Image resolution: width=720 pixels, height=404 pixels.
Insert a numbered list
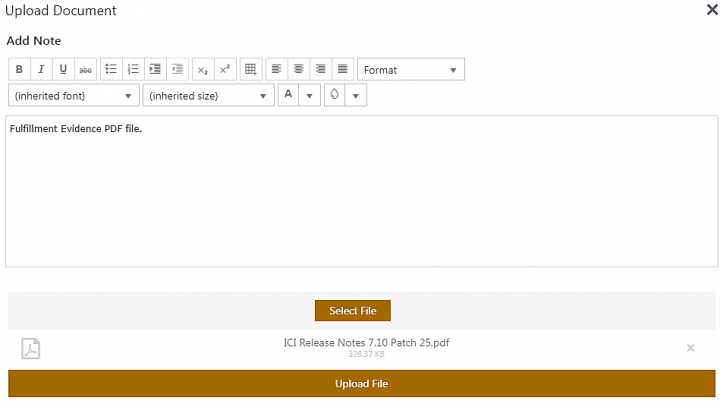point(133,70)
